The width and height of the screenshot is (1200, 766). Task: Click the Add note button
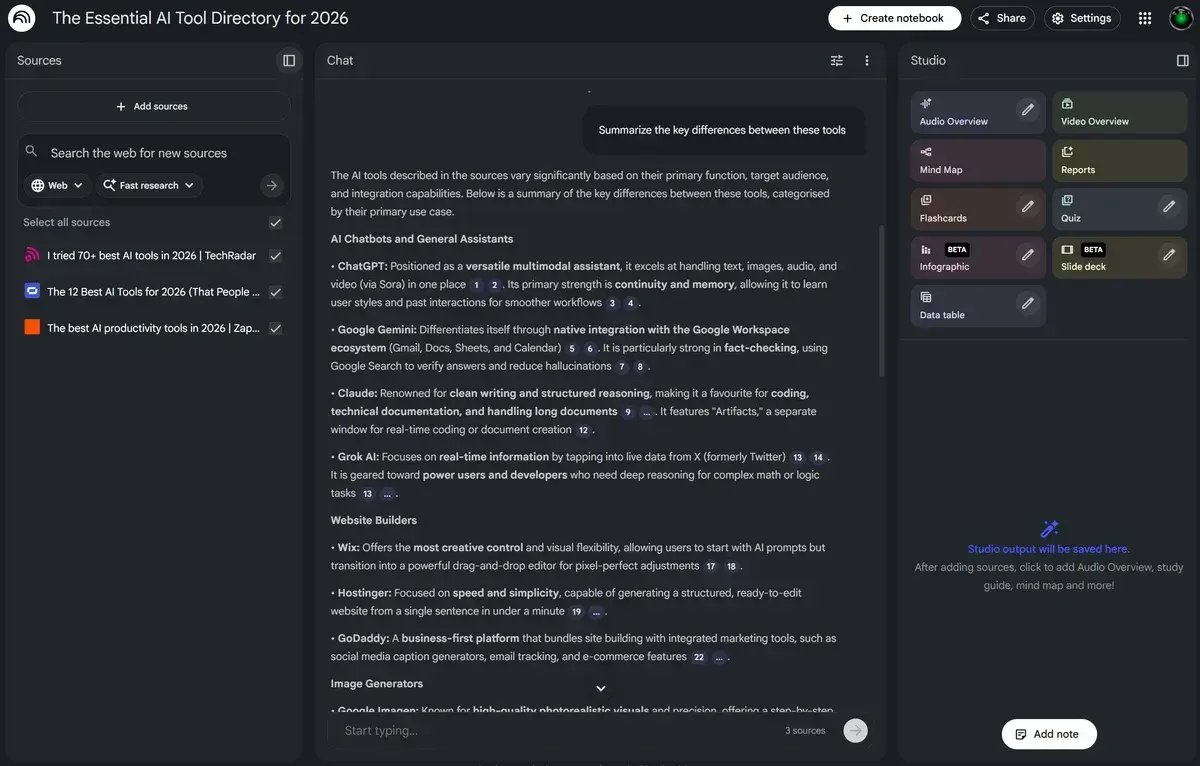[x=1048, y=733]
